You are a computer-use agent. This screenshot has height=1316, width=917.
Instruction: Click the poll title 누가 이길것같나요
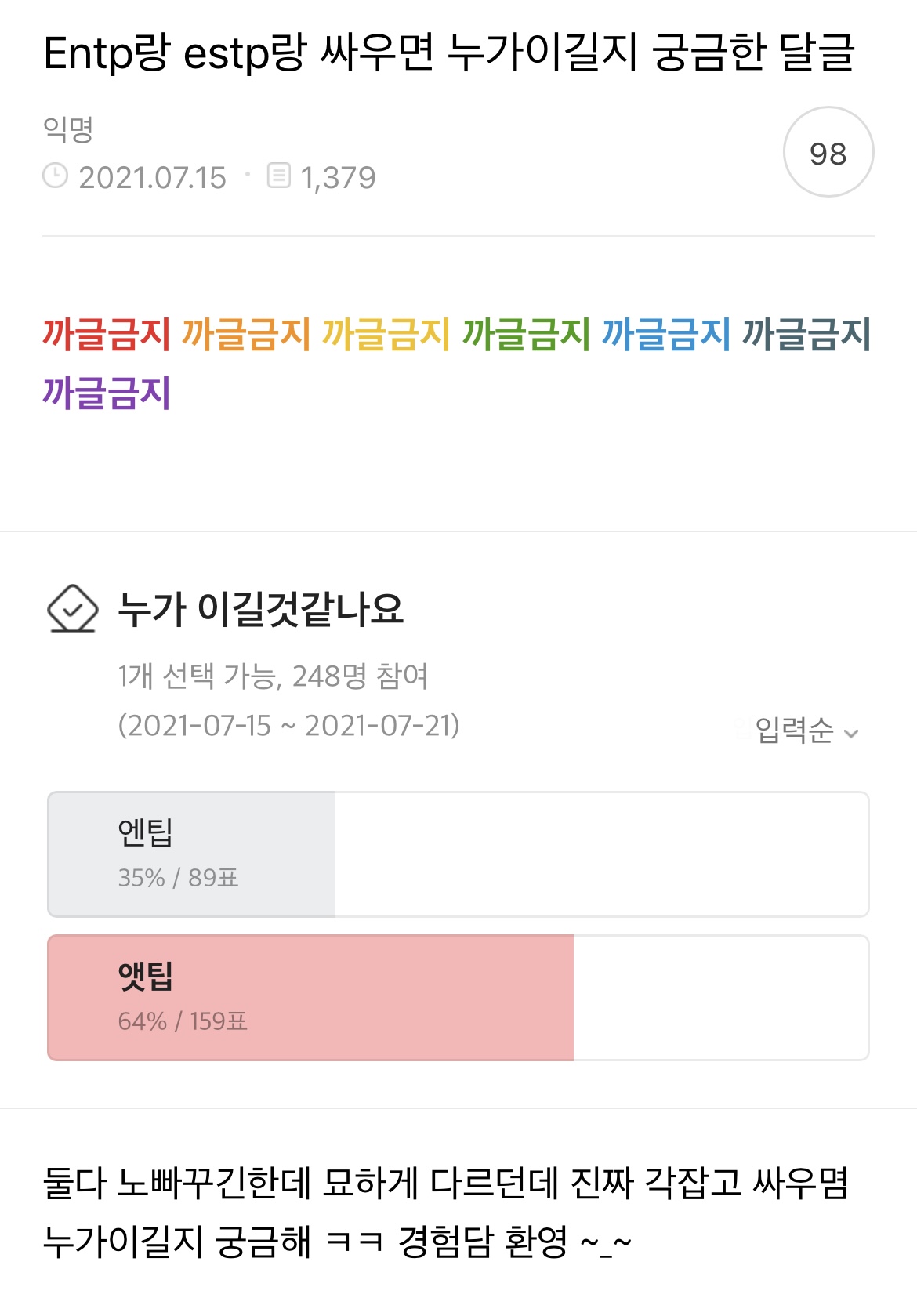(260, 609)
